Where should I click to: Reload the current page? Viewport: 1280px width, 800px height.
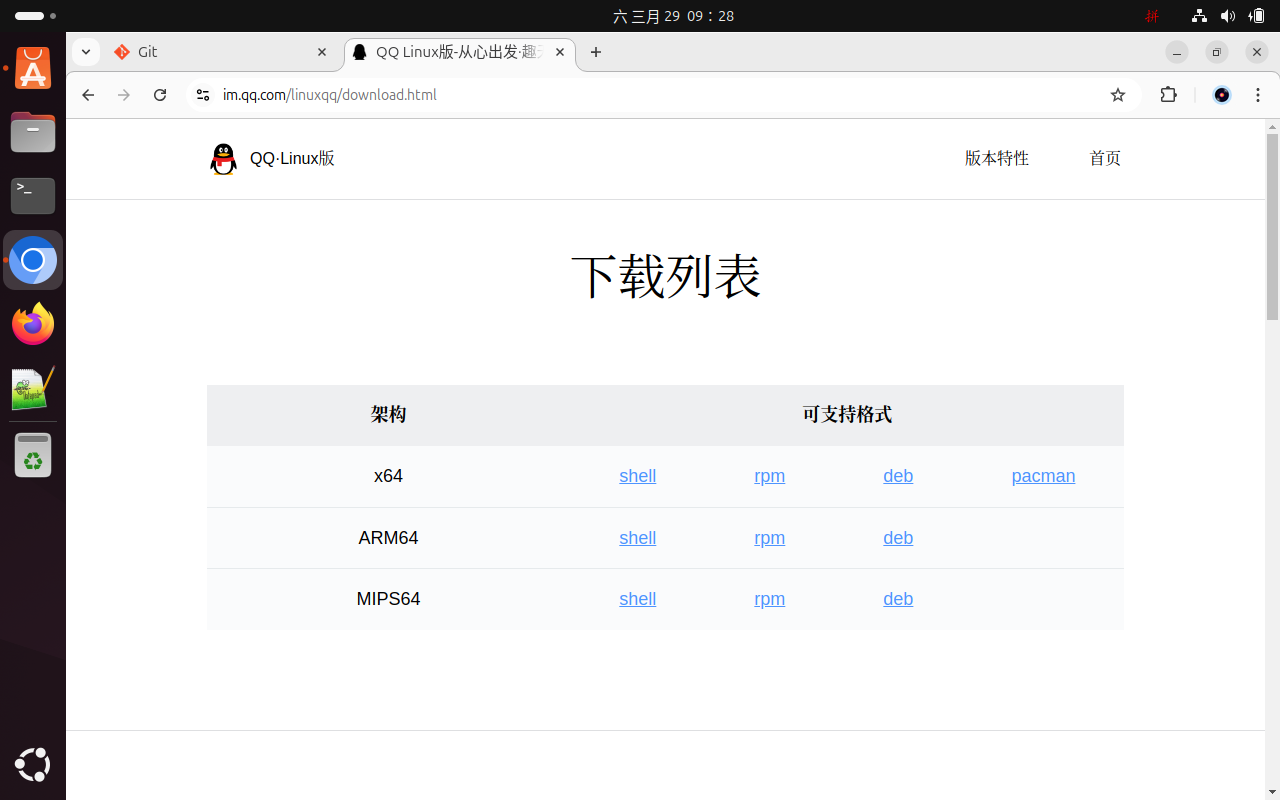(160, 95)
